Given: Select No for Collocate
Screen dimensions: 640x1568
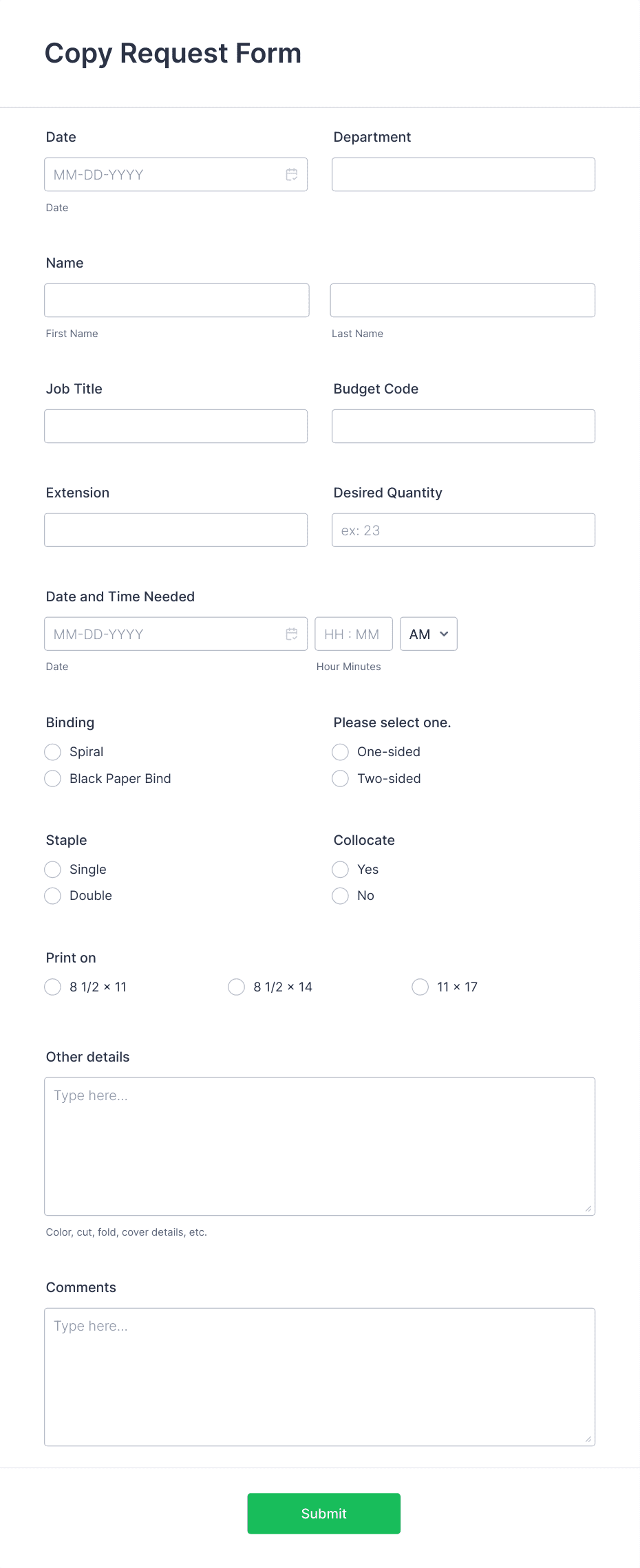Looking at the screenshot, I should click(339, 895).
